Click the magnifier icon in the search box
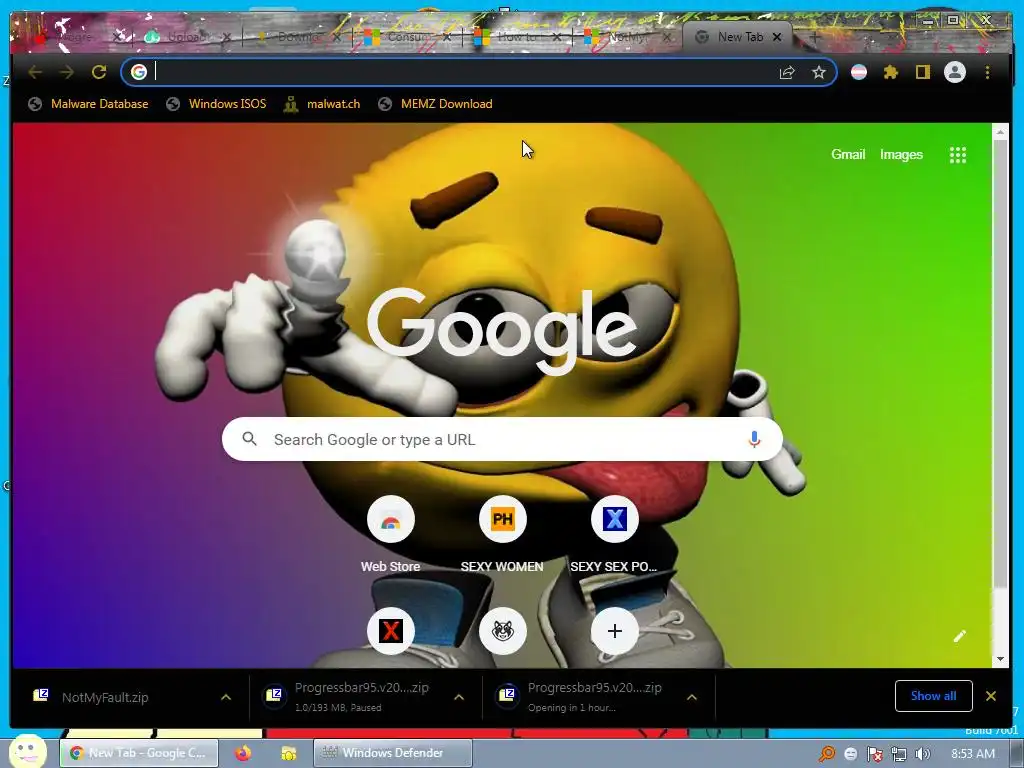Viewport: 1024px width, 768px height. (249, 439)
